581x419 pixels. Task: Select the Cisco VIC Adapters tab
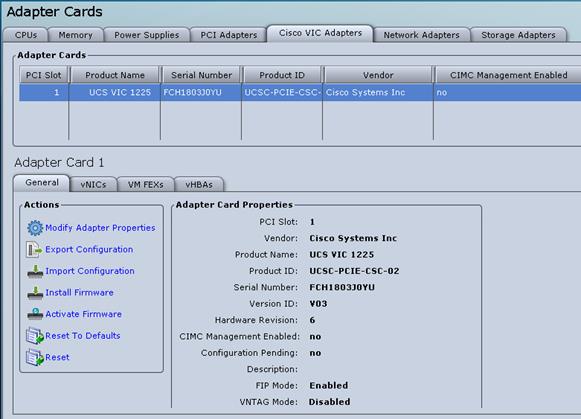320,33
